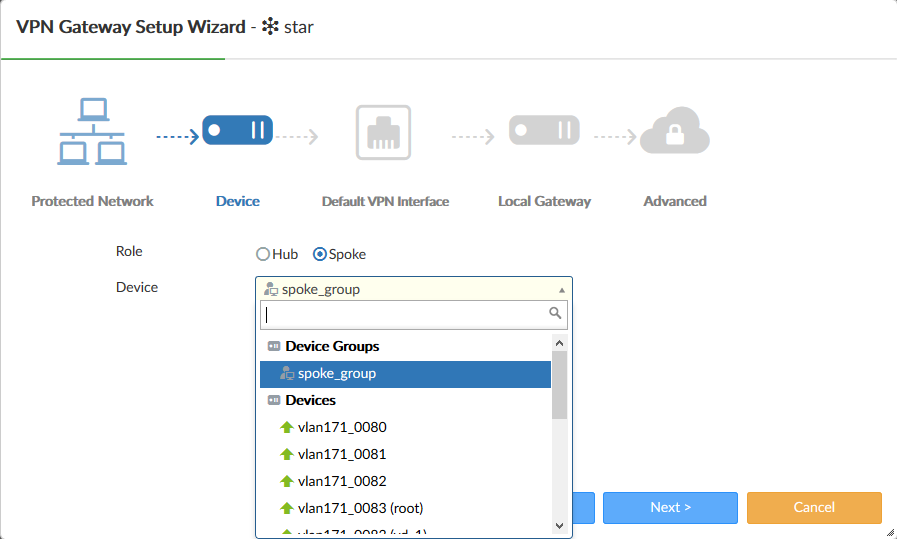The image size is (897, 539).
Task: Click the Protected Network step icon
Action: click(92, 132)
